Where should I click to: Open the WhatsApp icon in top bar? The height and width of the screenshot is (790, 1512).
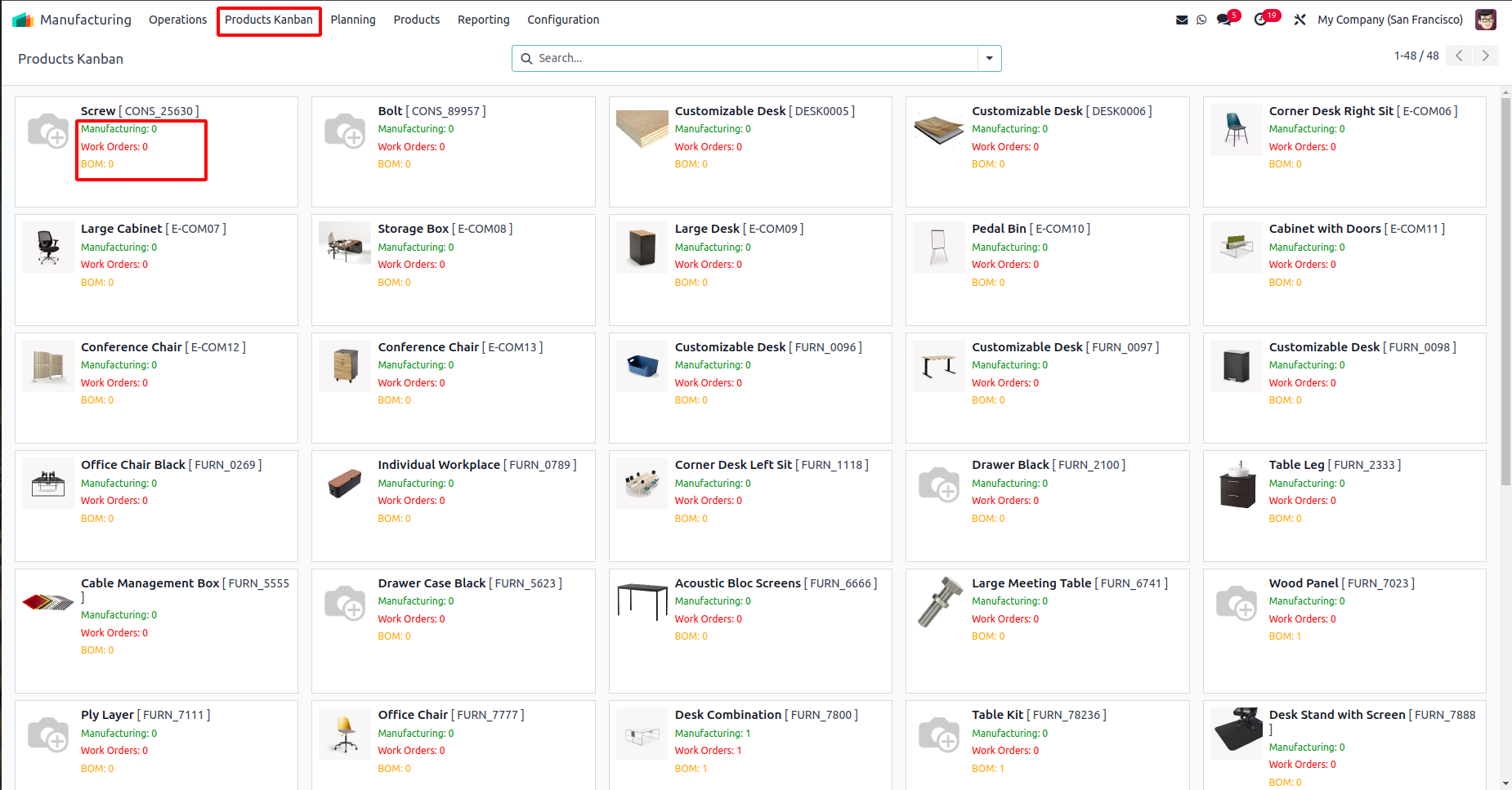[x=1201, y=20]
